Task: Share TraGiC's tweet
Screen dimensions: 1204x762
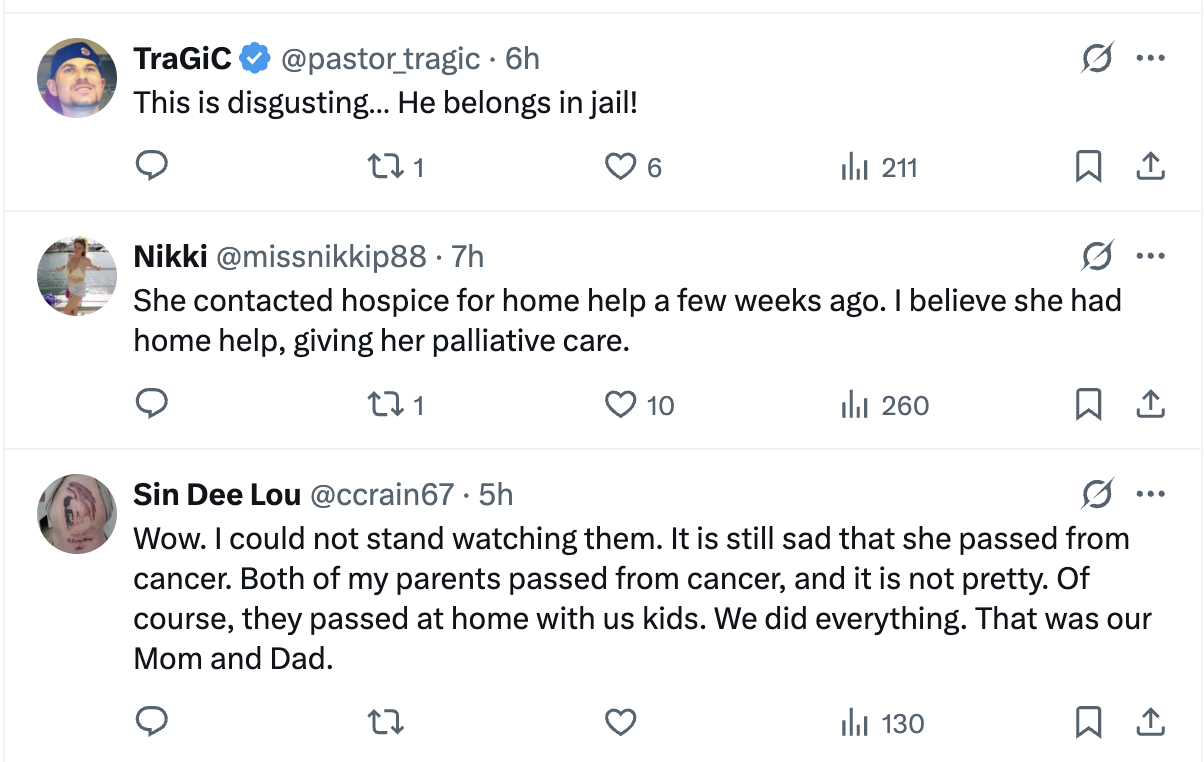Action: (x=1151, y=166)
